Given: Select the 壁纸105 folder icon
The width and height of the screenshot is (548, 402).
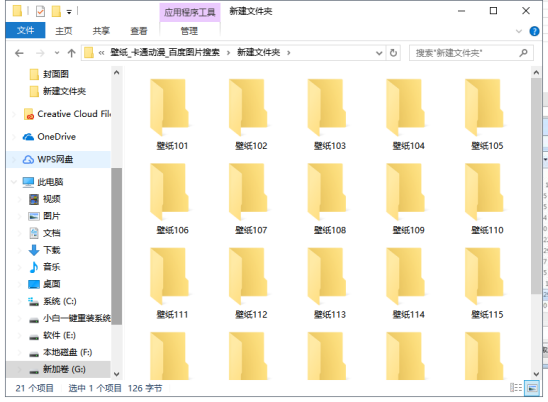Looking at the screenshot, I should (484, 107).
